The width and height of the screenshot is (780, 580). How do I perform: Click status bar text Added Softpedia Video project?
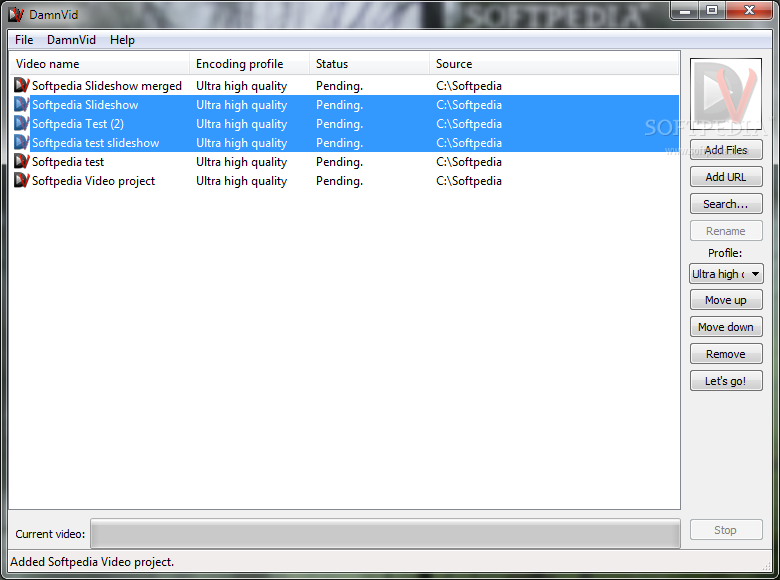[92, 562]
